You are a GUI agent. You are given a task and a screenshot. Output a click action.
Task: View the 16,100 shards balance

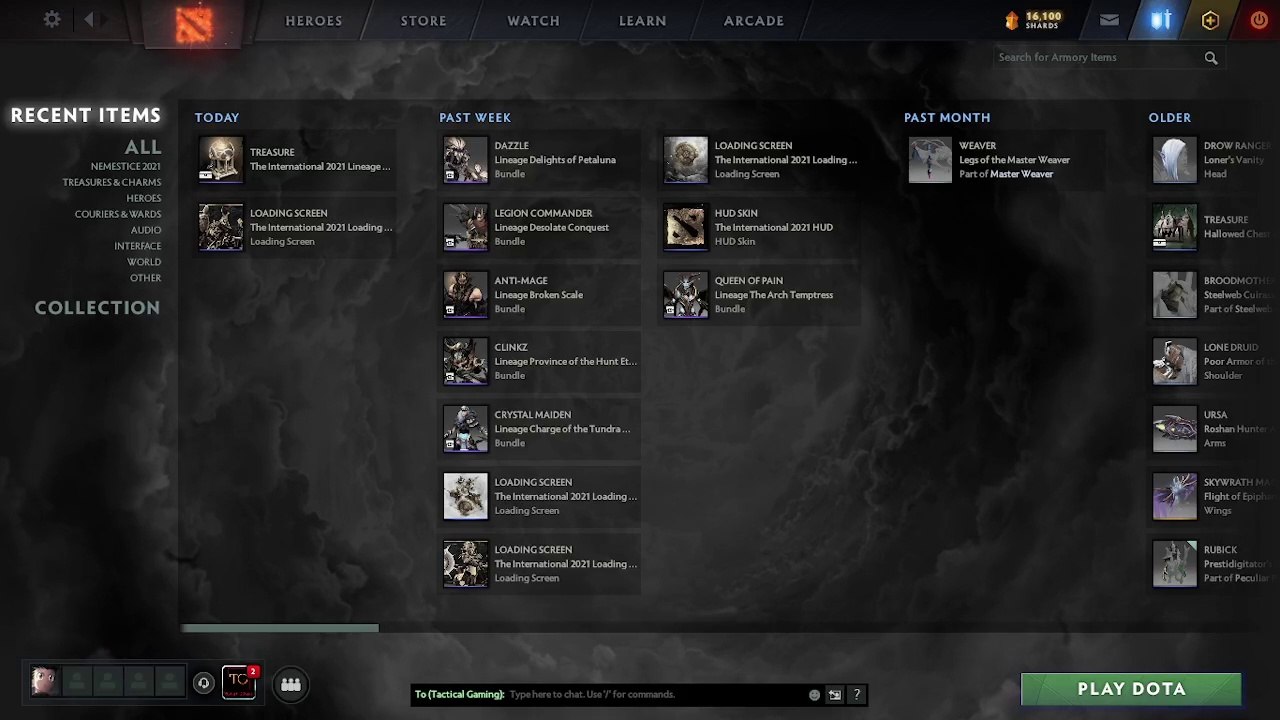1033,20
